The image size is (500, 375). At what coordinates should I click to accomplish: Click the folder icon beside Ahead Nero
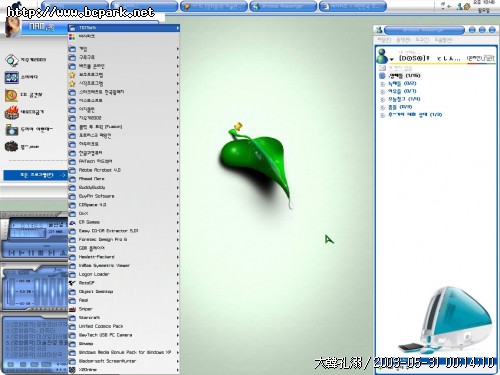[72, 179]
